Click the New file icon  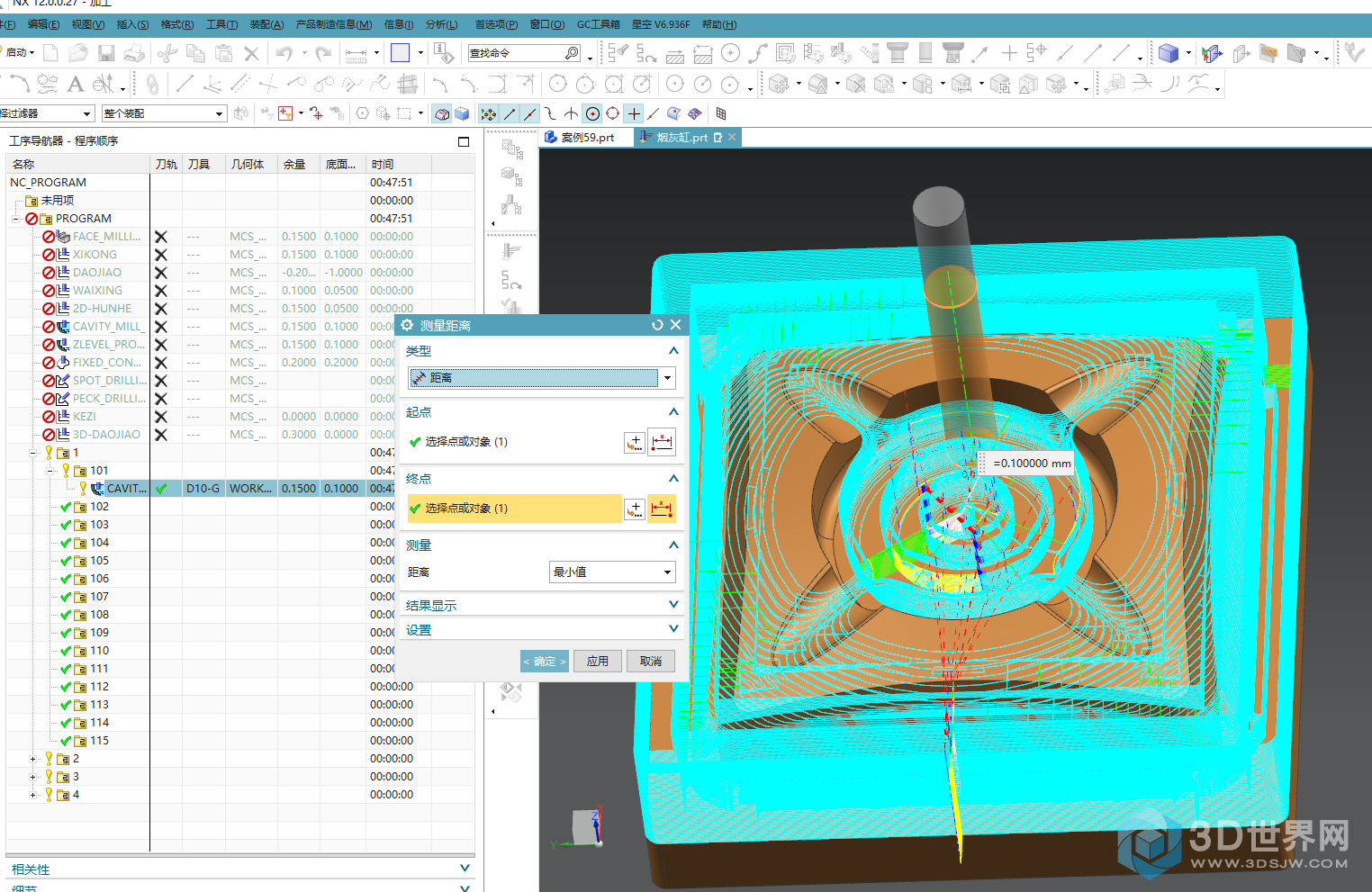(x=51, y=53)
